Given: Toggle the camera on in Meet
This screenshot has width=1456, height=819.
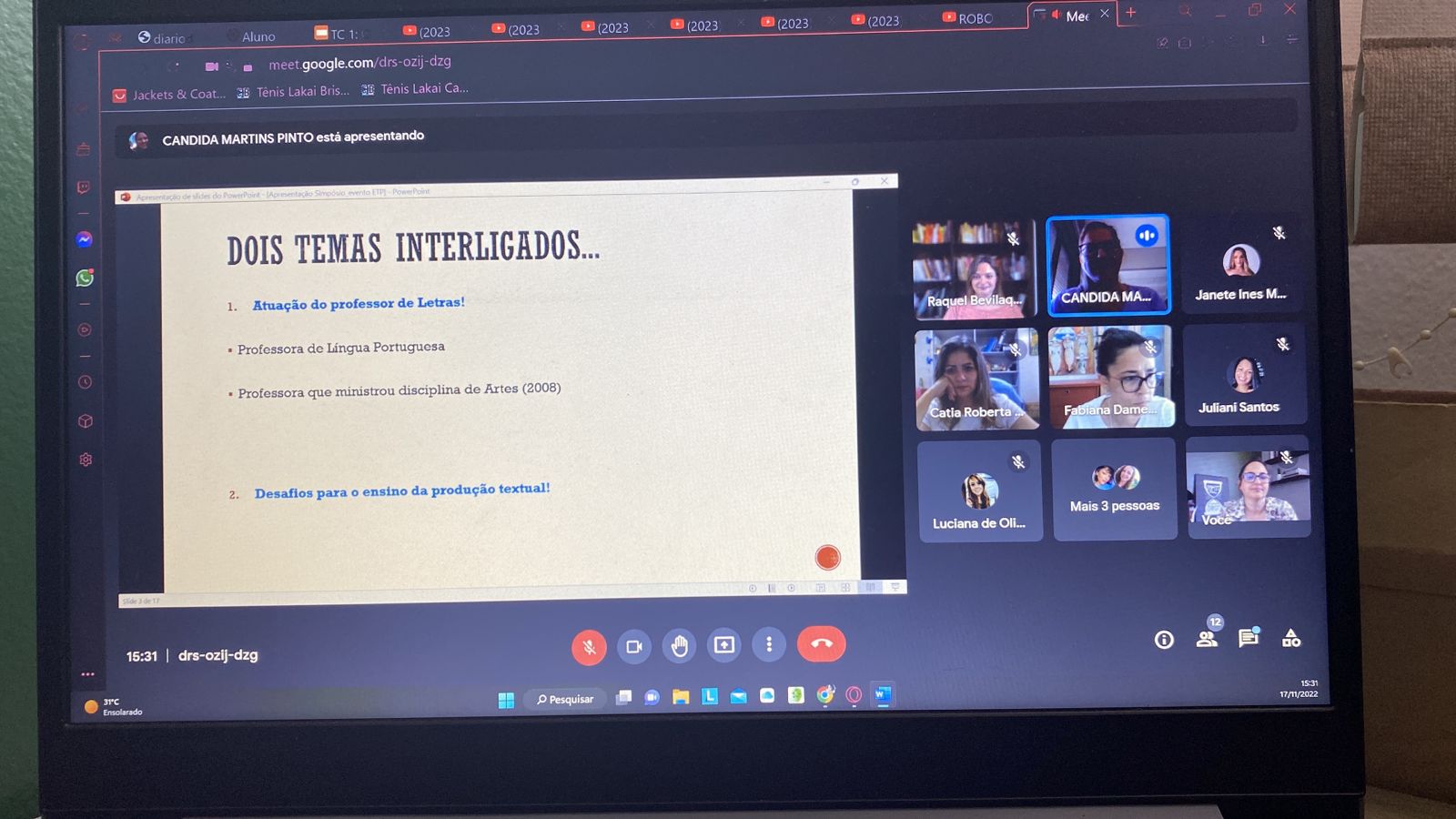Looking at the screenshot, I should [x=634, y=646].
